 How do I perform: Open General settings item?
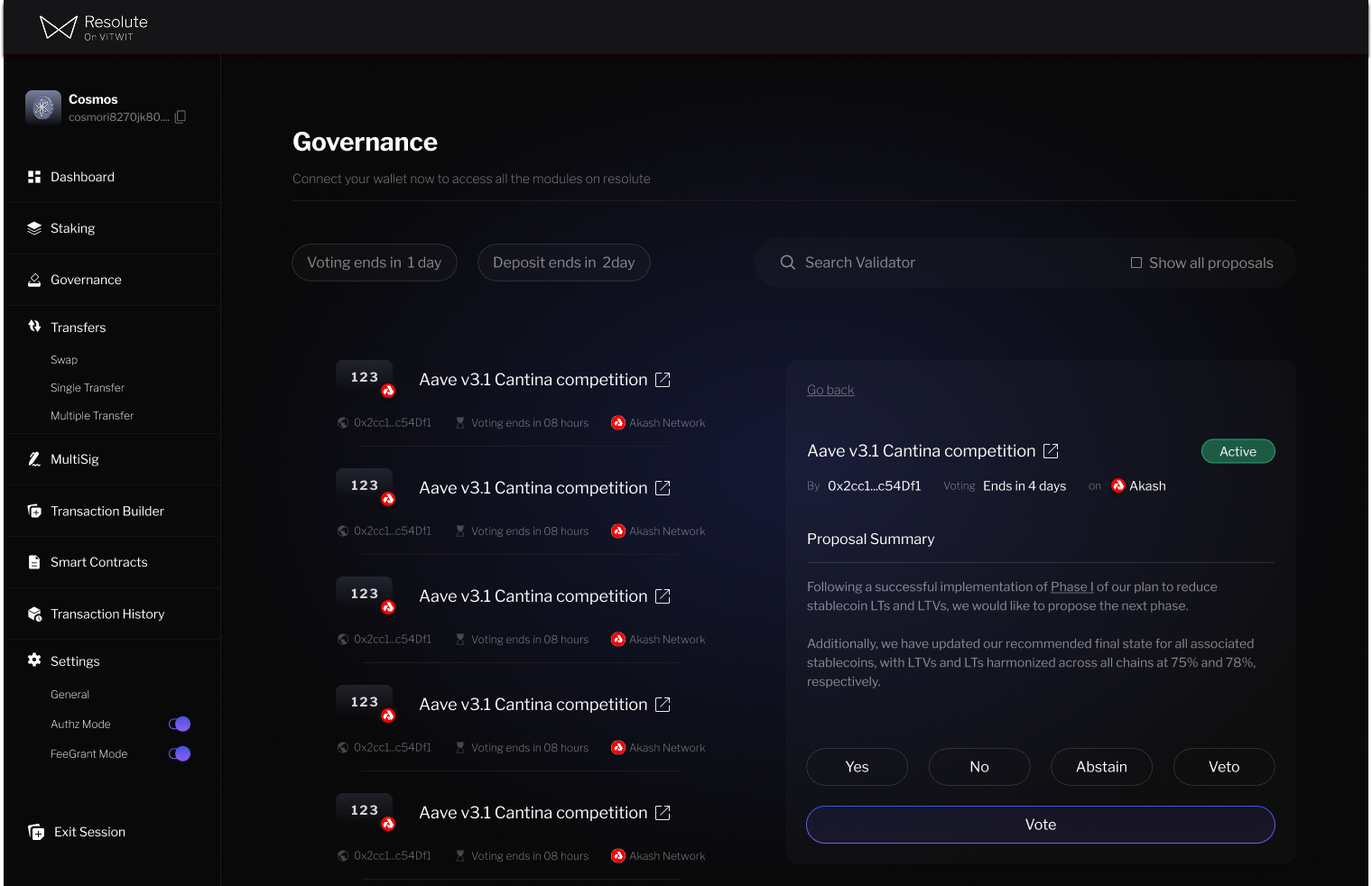coord(70,695)
